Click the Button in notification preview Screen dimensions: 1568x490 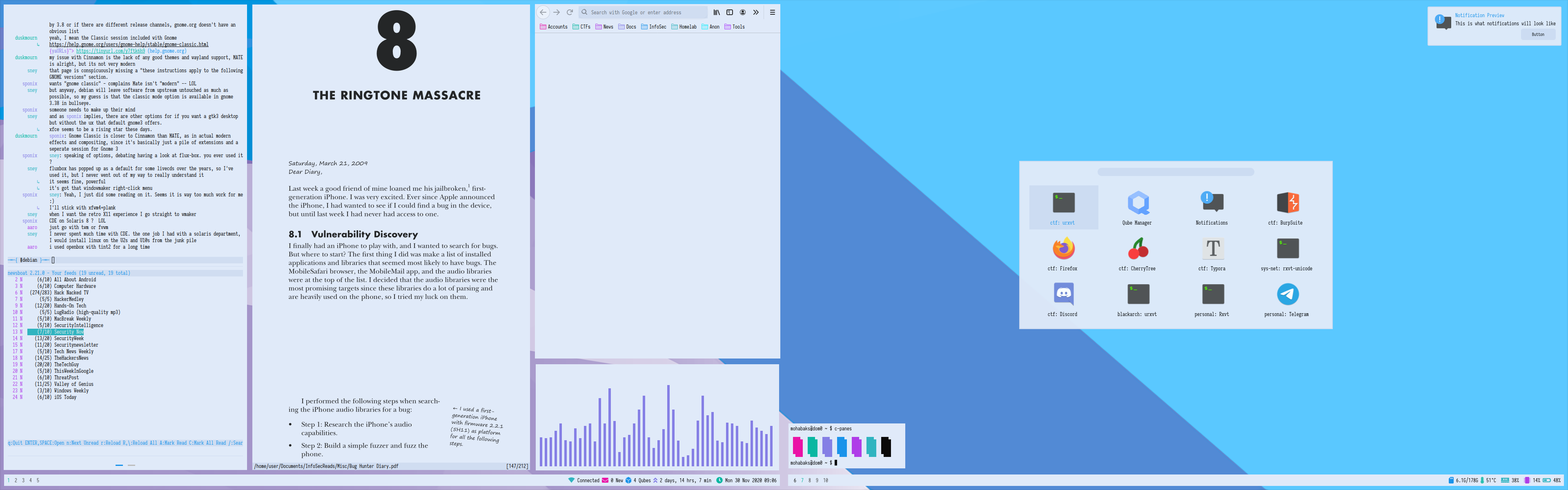point(1537,35)
